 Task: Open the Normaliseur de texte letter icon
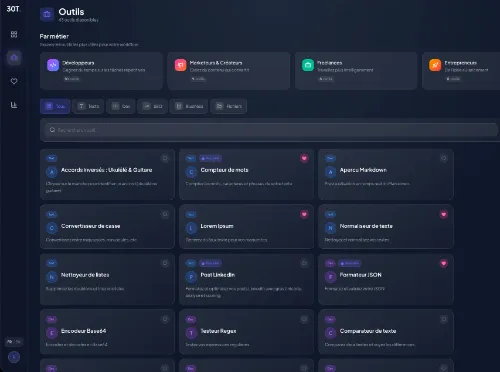pos(330,228)
